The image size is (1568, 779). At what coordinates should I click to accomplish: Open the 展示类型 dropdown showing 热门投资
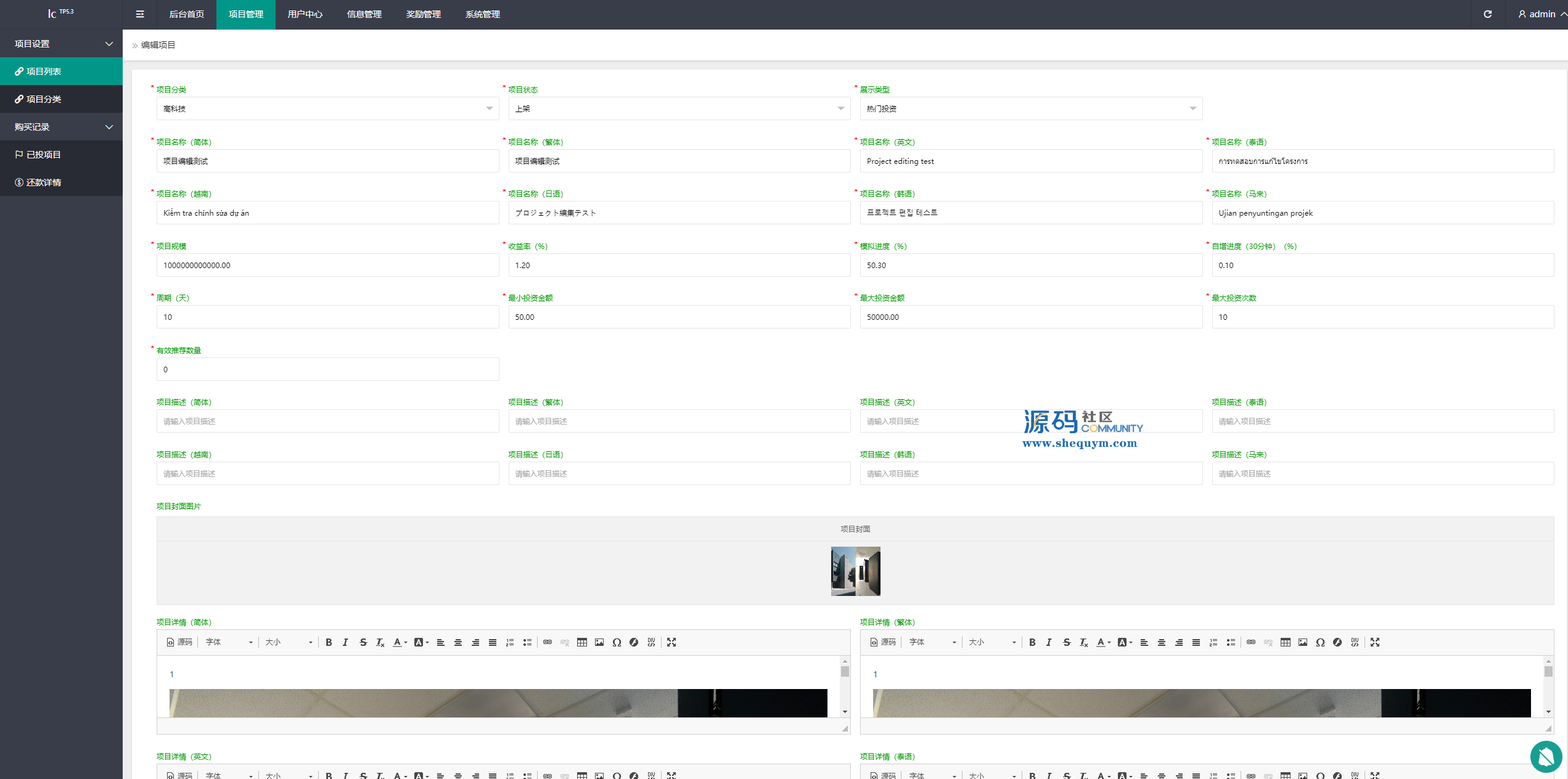click(1031, 108)
